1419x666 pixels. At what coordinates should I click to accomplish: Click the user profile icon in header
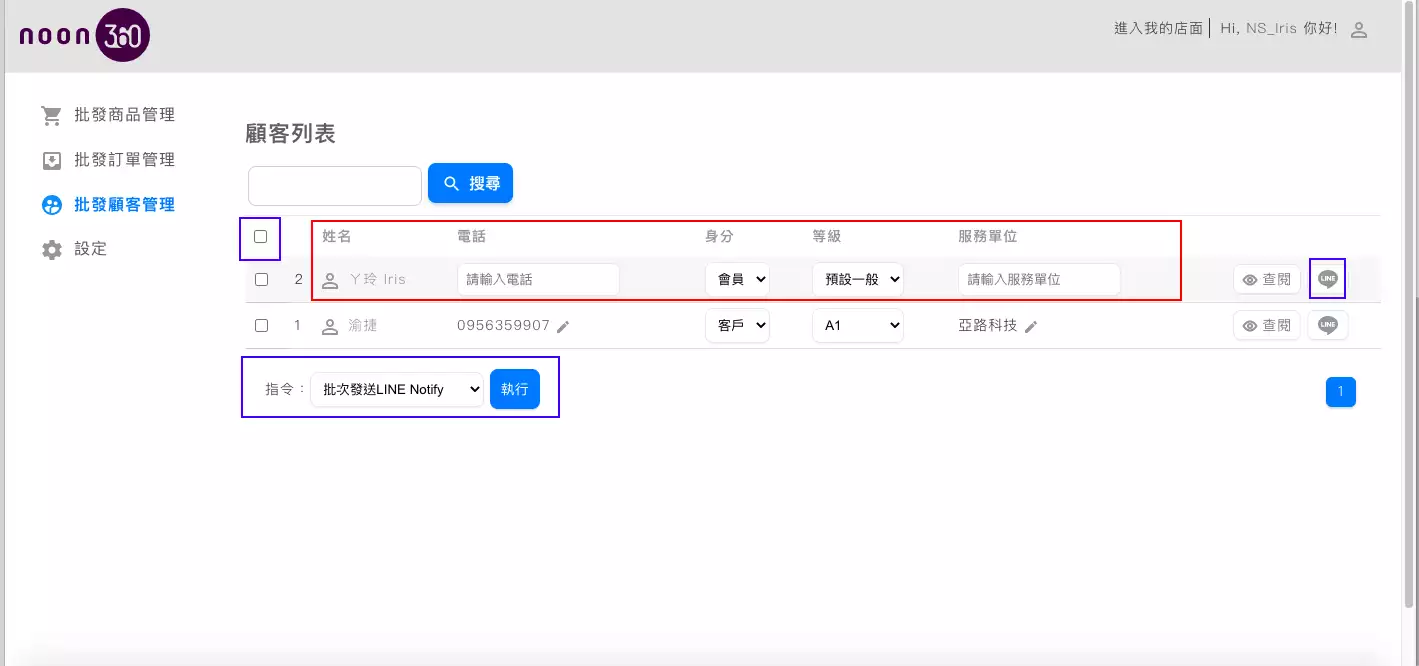[1358, 30]
